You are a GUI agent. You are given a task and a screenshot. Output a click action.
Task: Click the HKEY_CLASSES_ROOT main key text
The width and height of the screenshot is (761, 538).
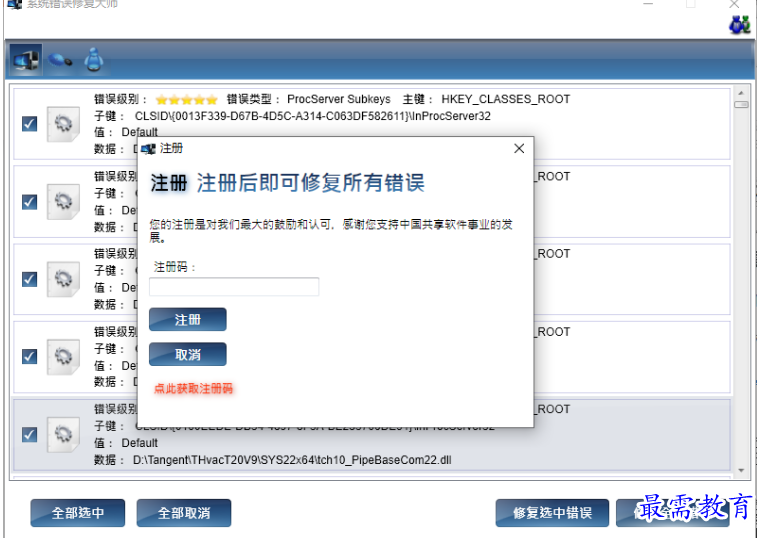tap(505, 99)
